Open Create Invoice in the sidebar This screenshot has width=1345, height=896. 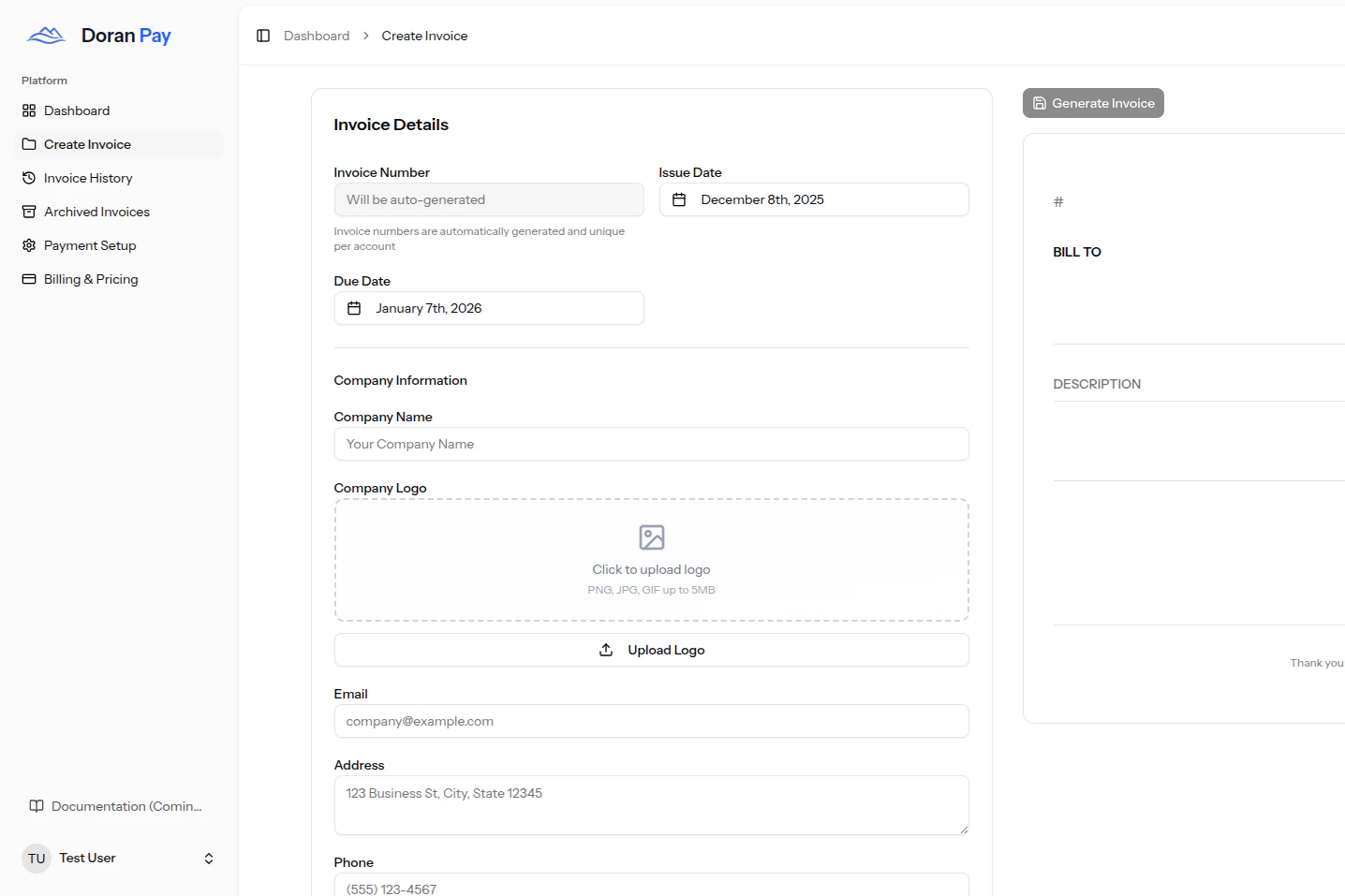(87, 144)
